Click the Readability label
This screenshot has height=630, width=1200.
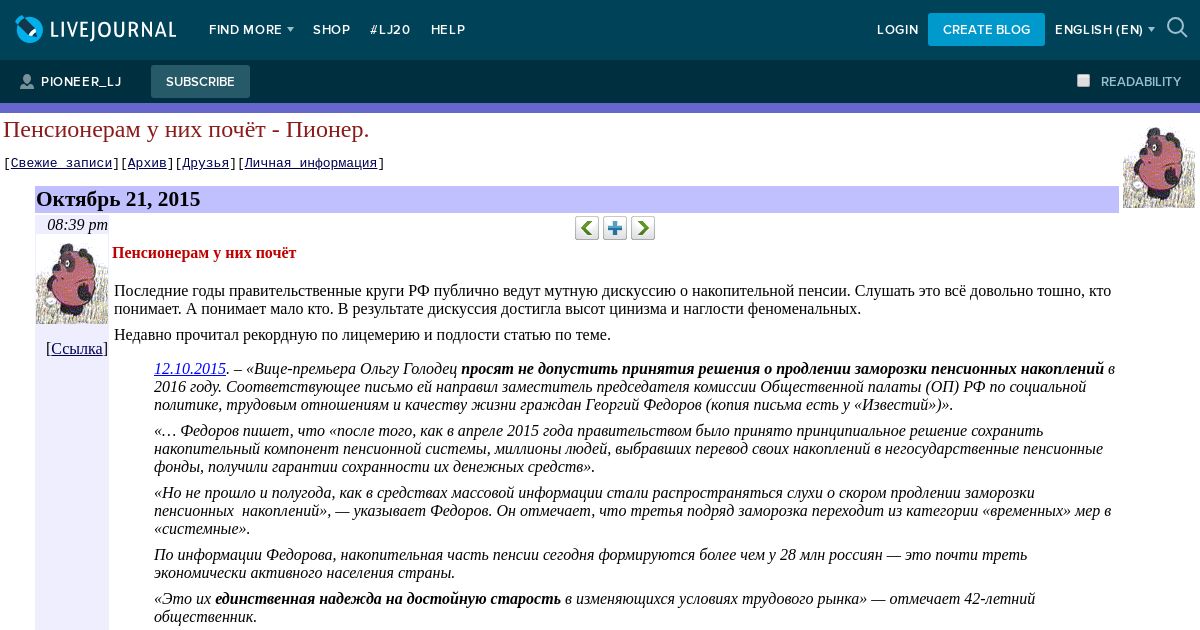point(1141,82)
